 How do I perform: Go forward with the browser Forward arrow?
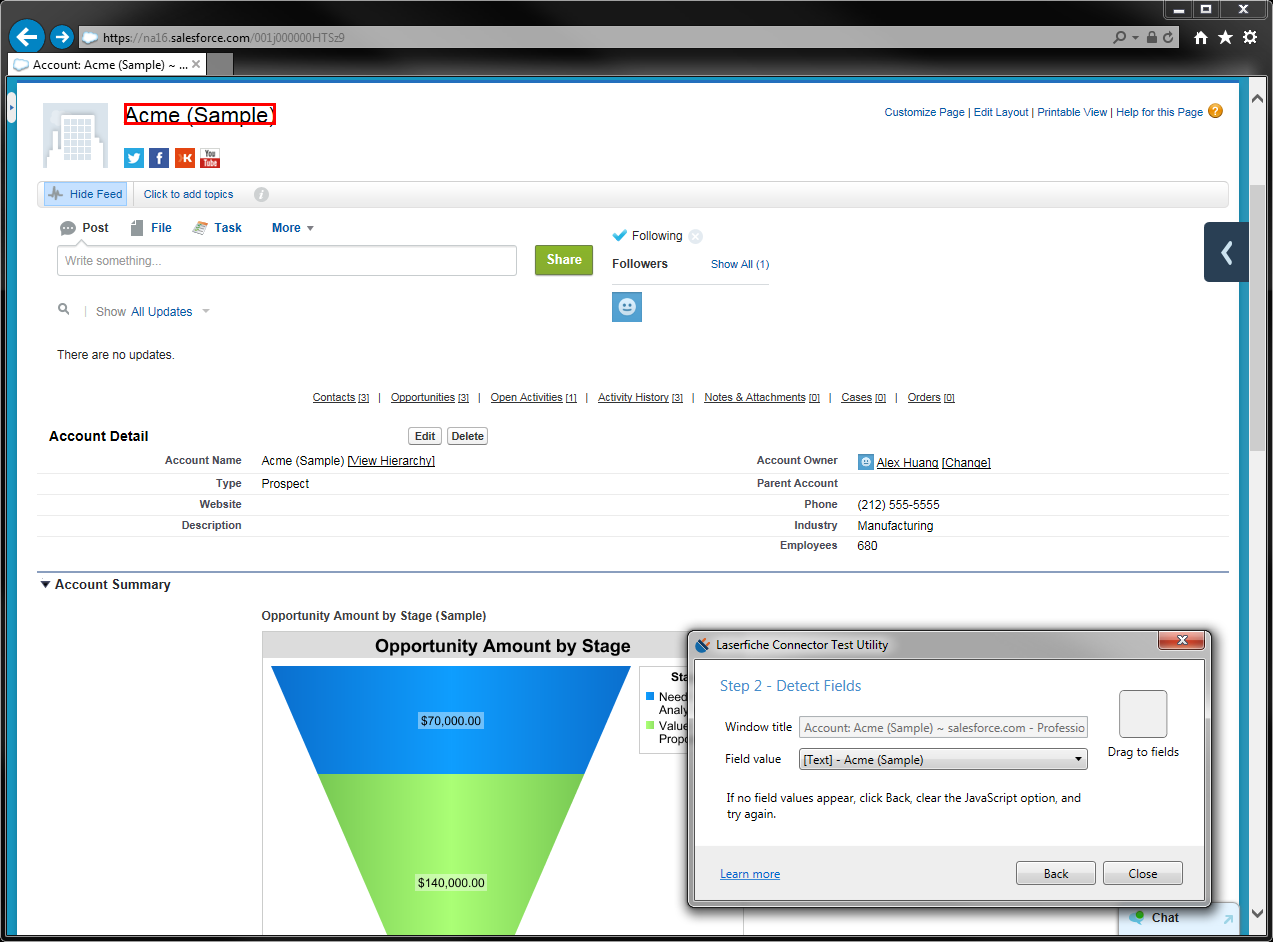62,37
